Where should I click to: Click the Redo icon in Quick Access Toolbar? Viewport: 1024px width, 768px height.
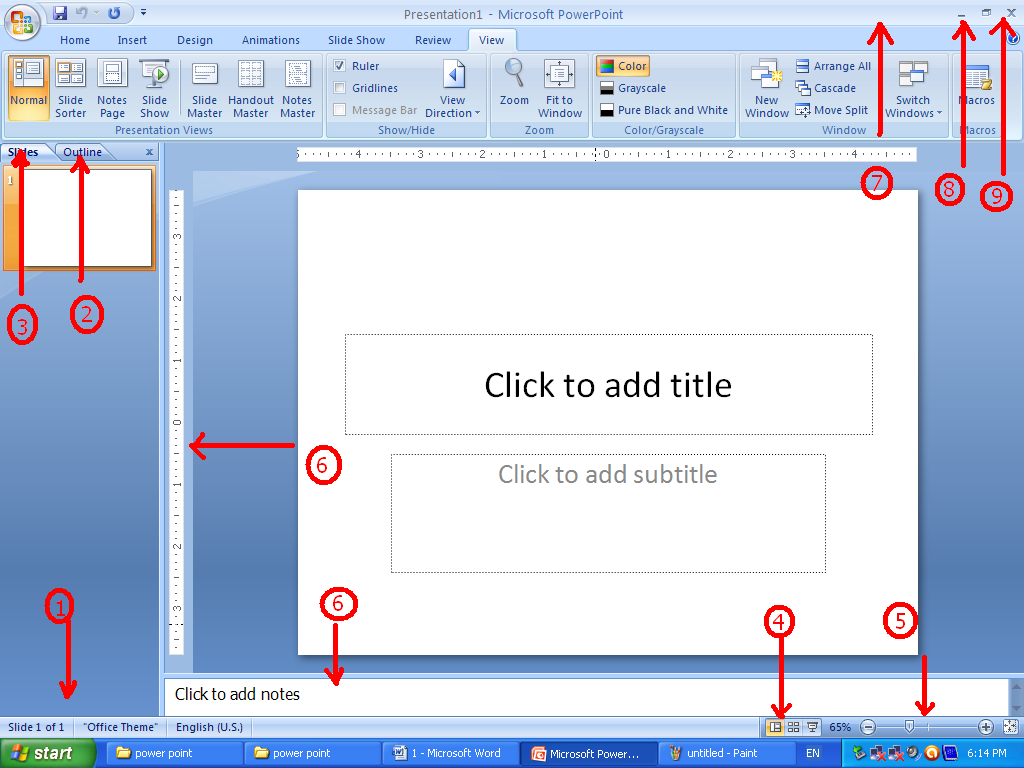pyautogui.click(x=114, y=13)
